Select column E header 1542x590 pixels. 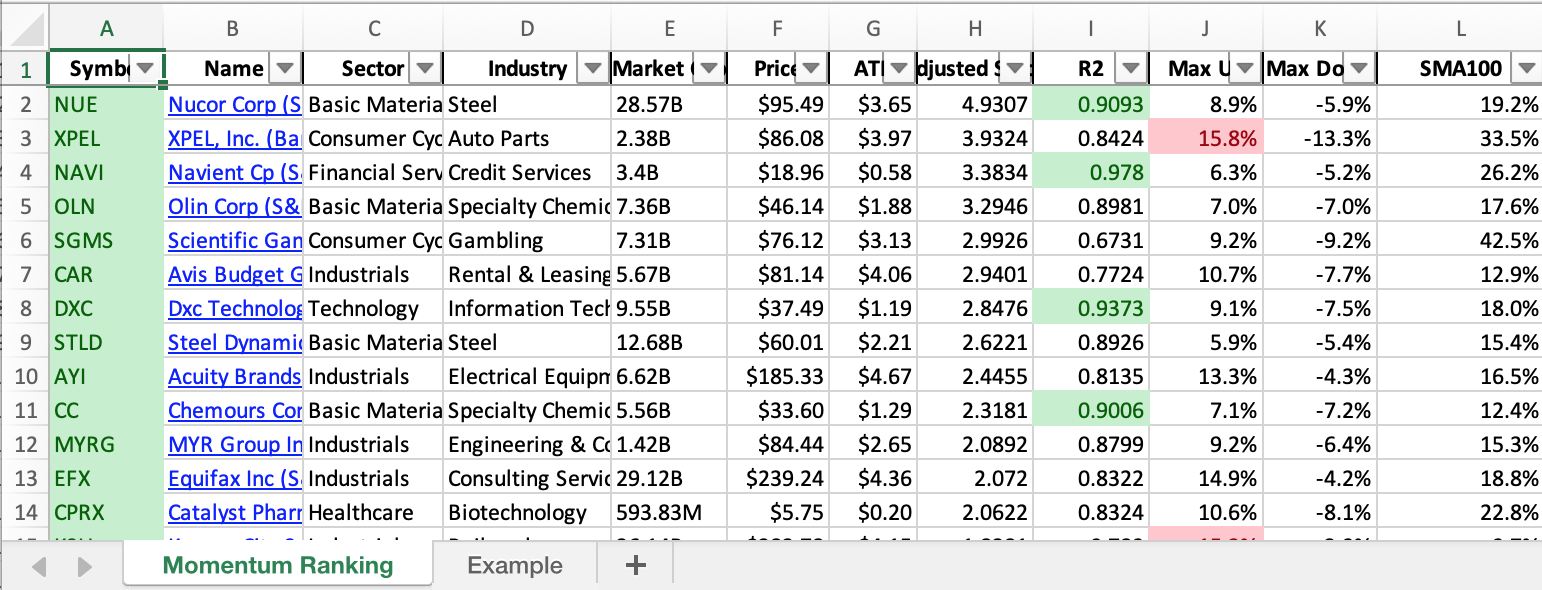[x=669, y=28]
